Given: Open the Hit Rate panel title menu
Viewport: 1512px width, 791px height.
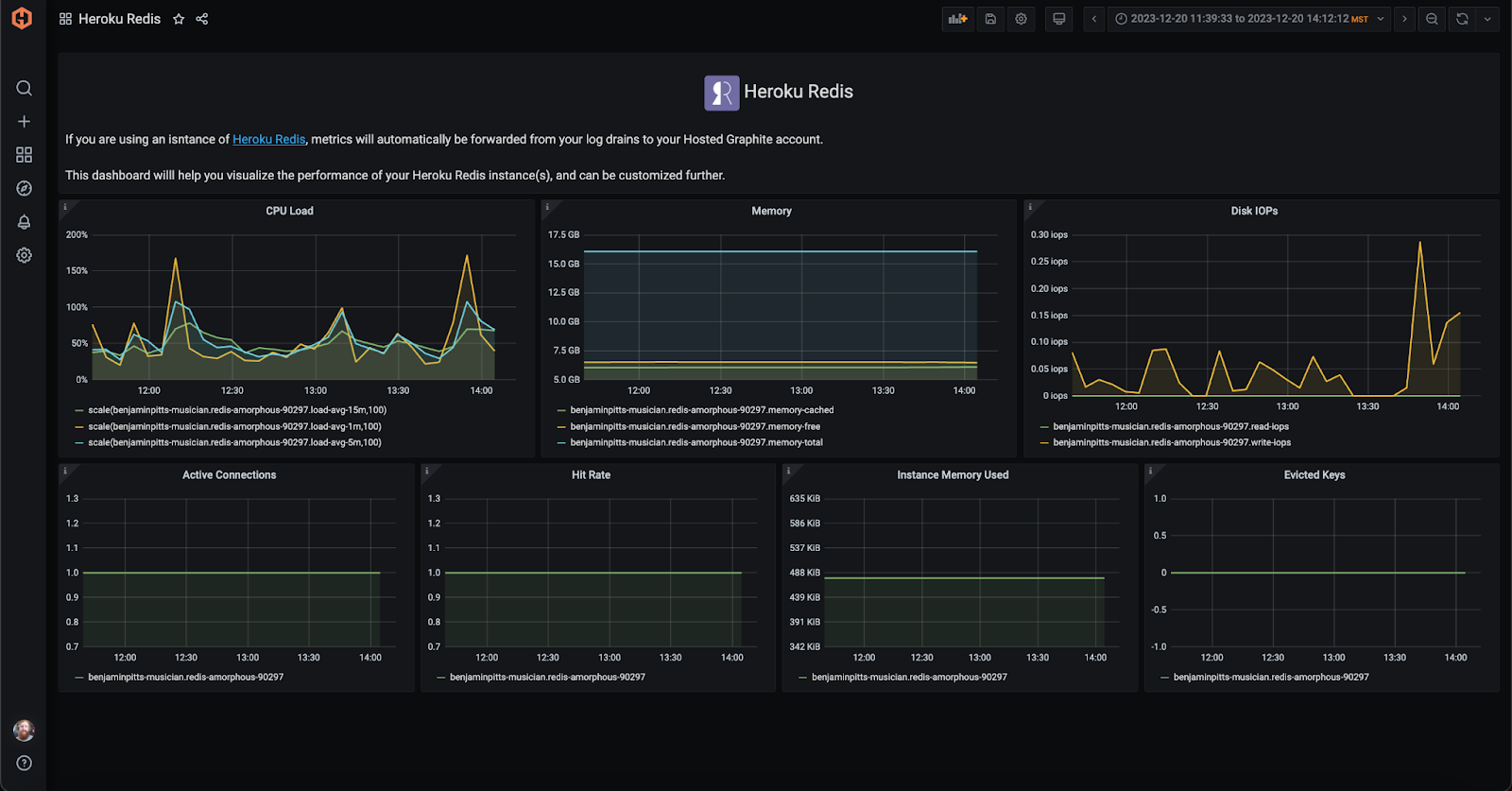Looking at the screenshot, I should [x=591, y=475].
